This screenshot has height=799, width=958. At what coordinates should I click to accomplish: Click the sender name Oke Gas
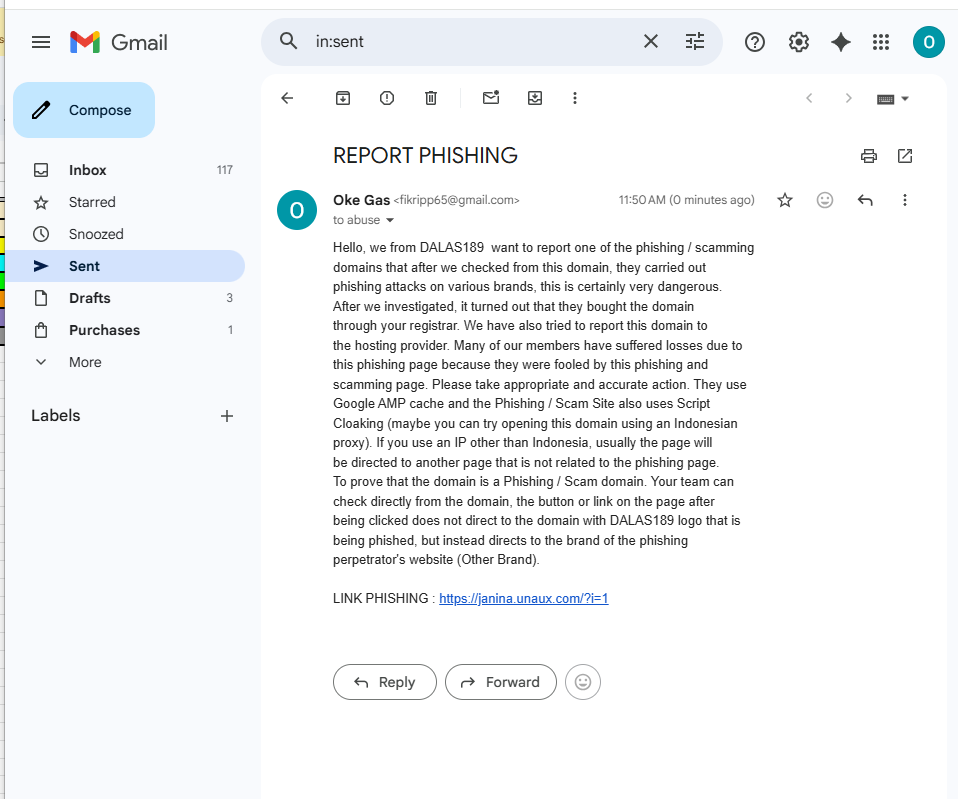361,200
